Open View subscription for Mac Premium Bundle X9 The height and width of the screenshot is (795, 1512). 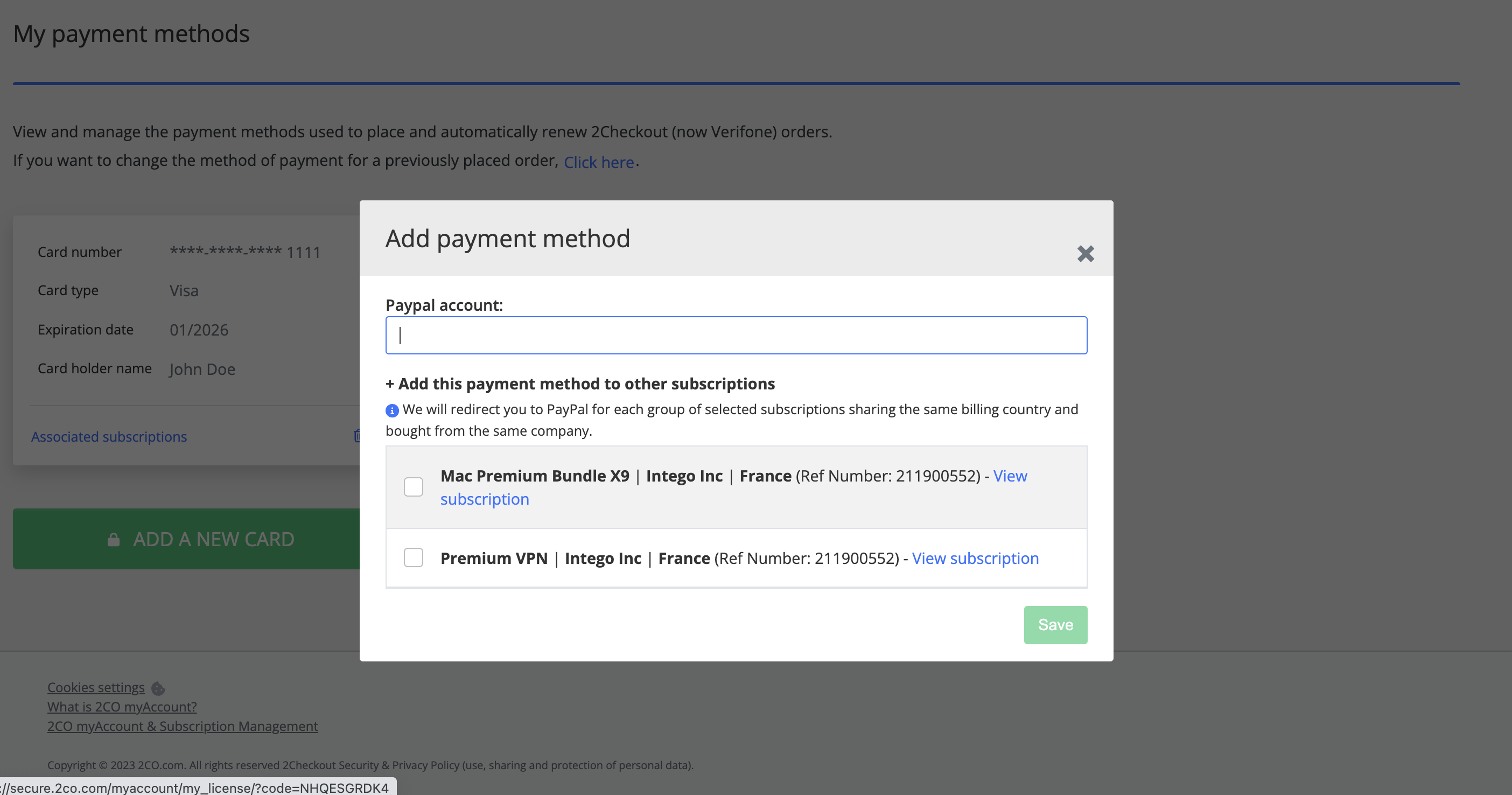(1010, 476)
